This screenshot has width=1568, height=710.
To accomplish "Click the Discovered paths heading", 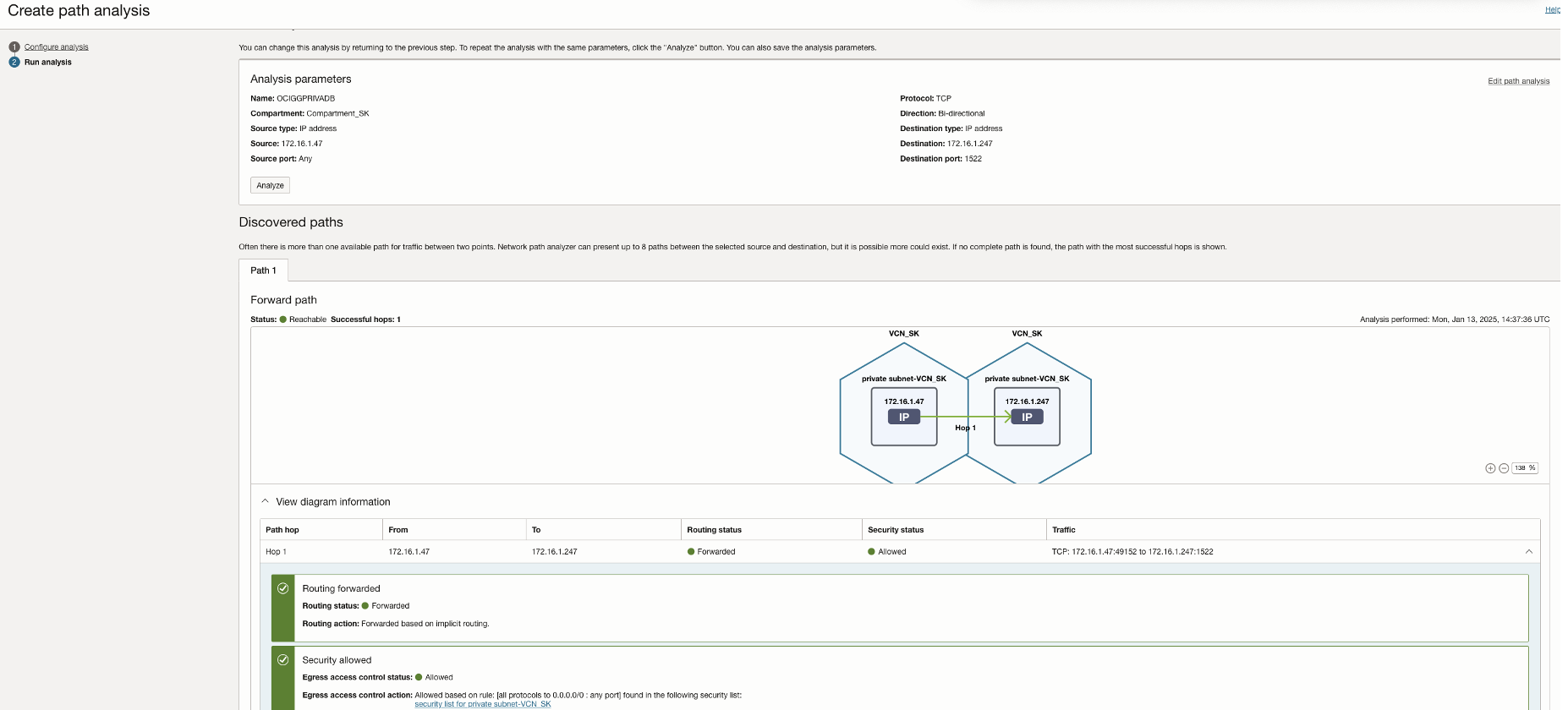I will 291,222.
